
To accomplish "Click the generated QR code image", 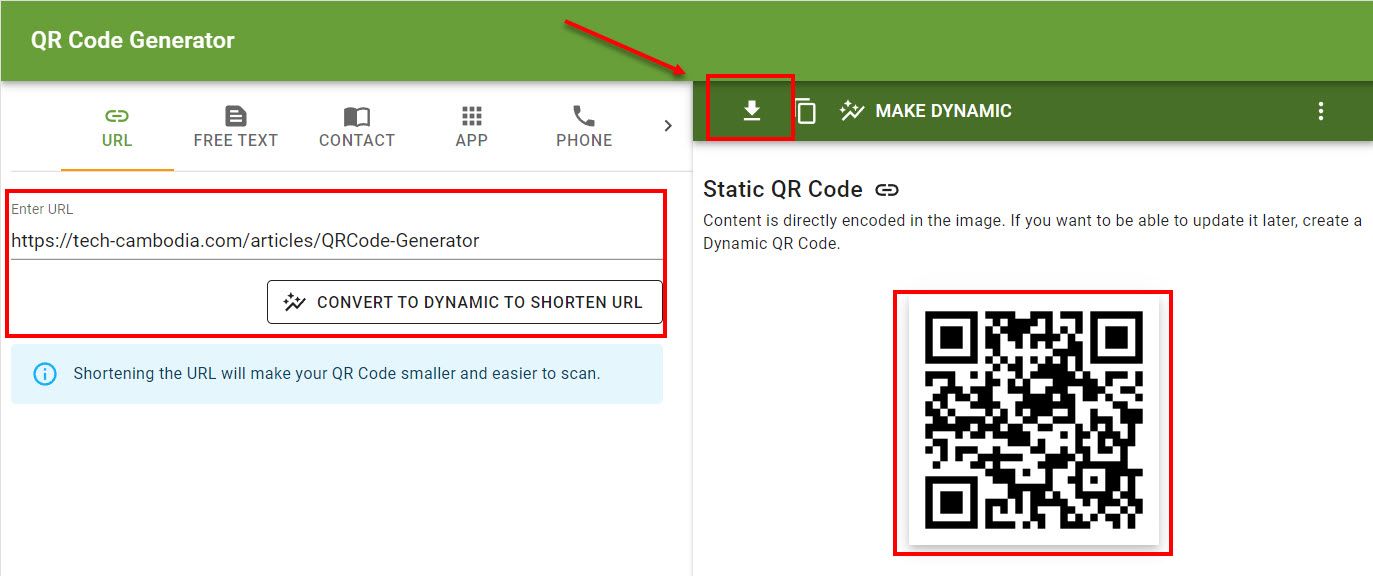I will 1033,422.
